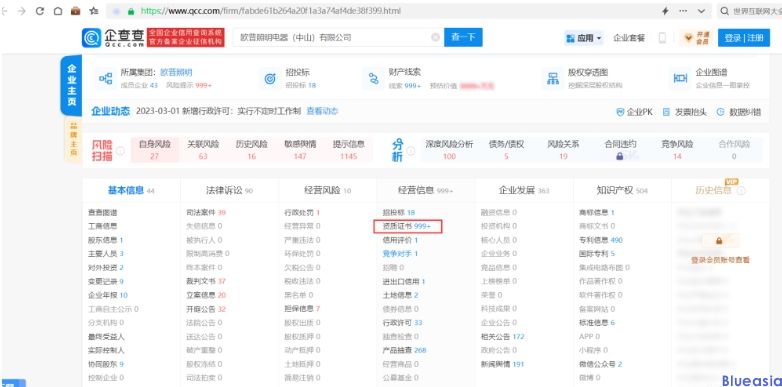This screenshot has width=782, height=387.
Task: Open 风险关系 19 analysis
Action: [x=563, y=150]
